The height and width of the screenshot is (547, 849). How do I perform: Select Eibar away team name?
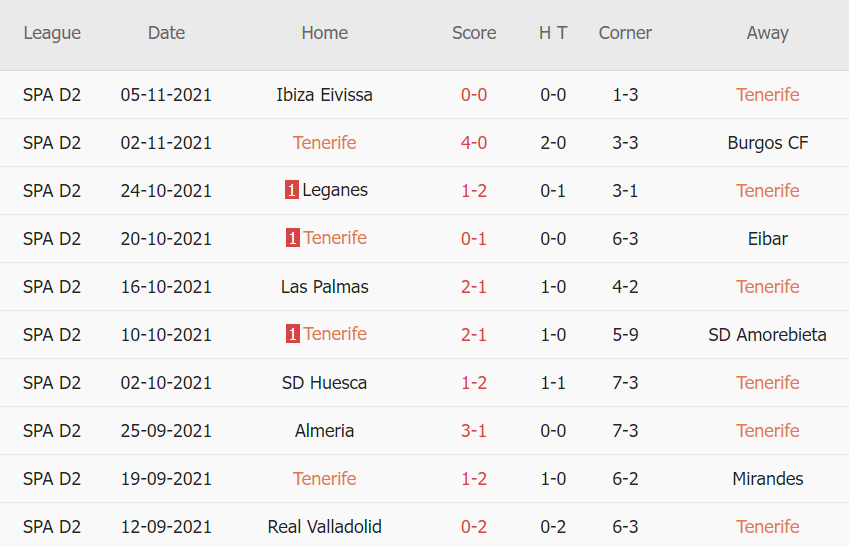tap(768, 239)
